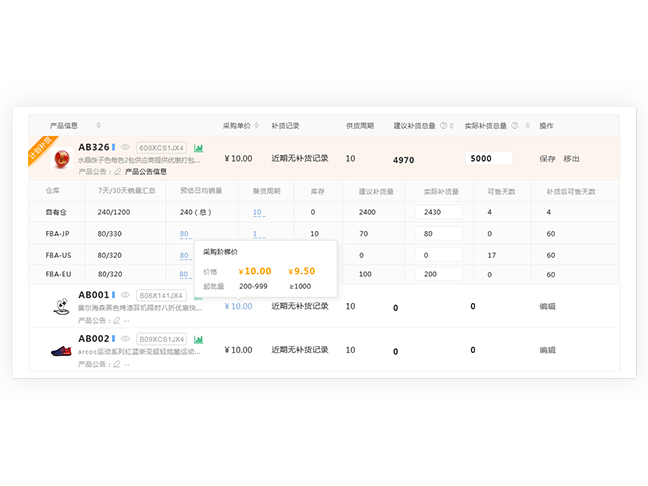Toggle the eye icon for AB326
The image size is (648, 486).
tap(125, 147)
